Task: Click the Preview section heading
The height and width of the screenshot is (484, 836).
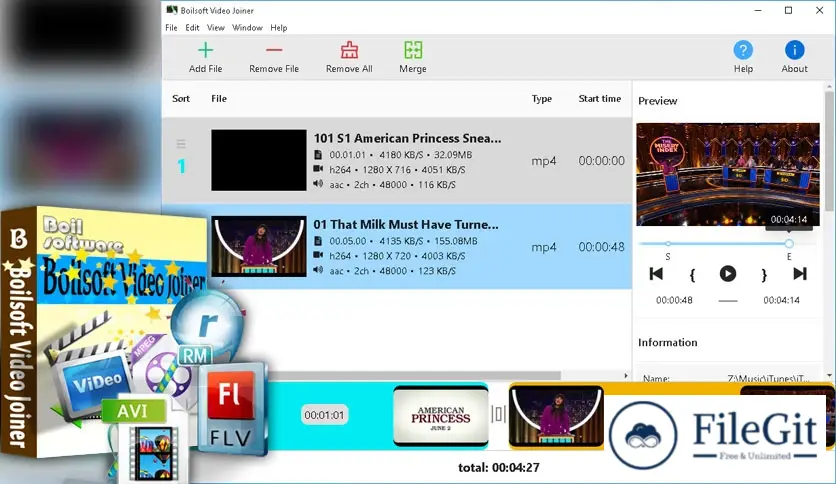Action: 657,101
